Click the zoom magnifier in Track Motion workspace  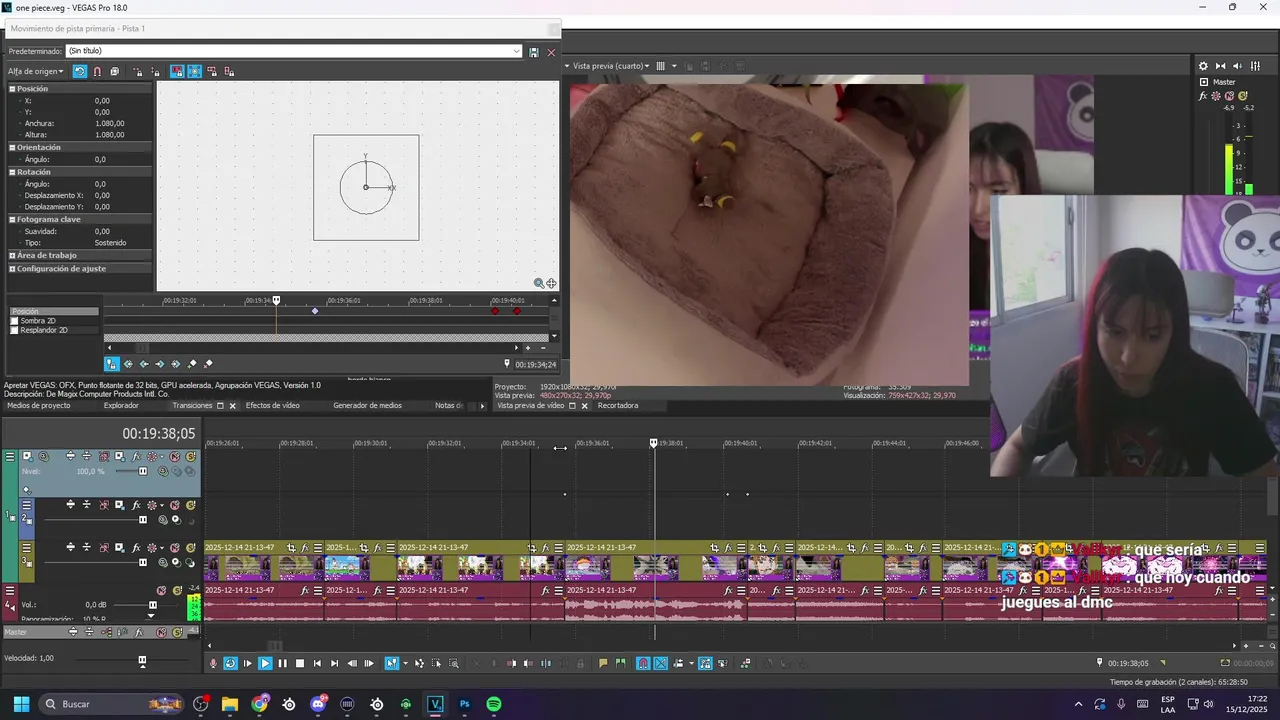(x=539, y=283)
